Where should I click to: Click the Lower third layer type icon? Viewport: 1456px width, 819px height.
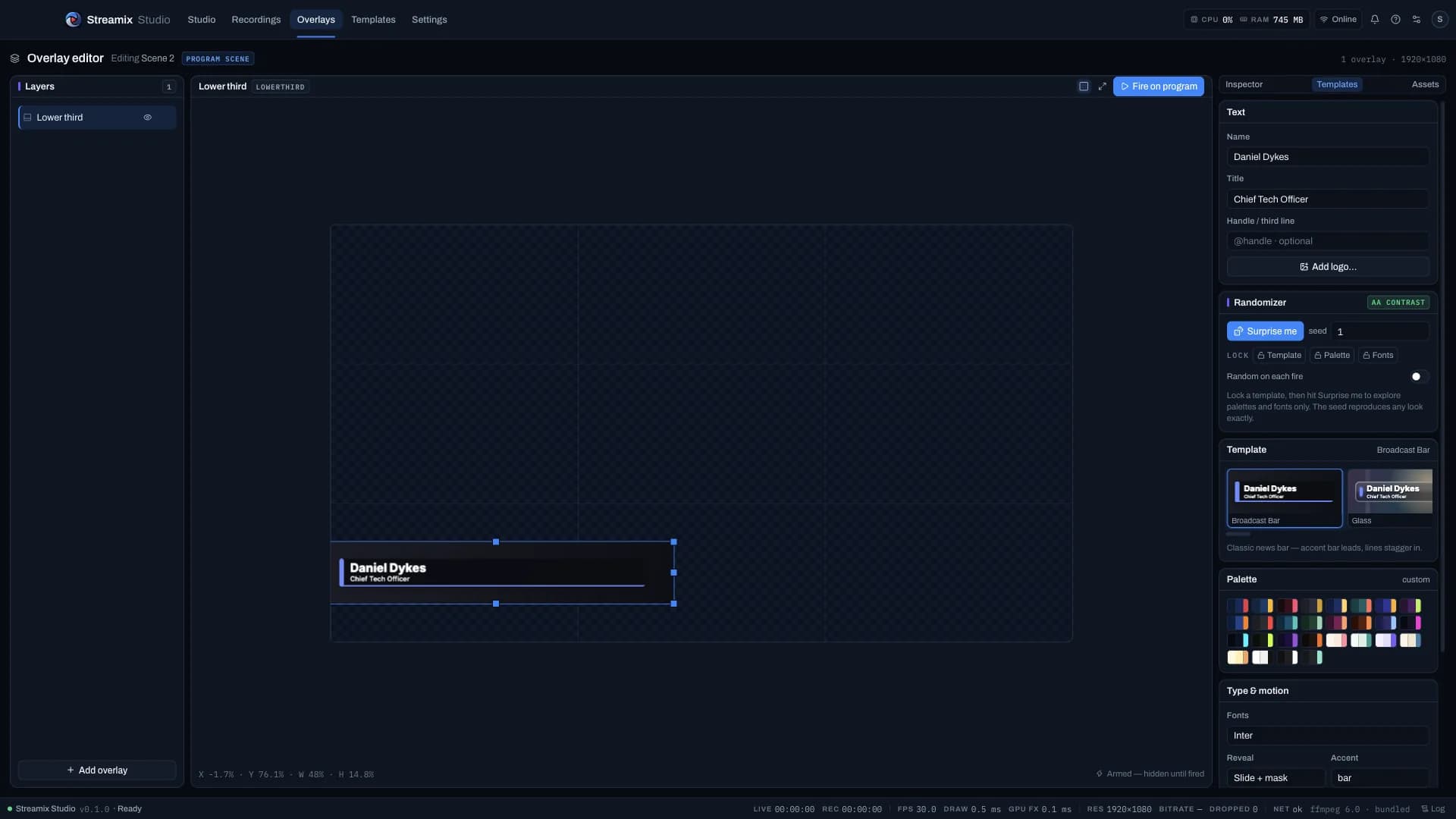coord(27,118)
